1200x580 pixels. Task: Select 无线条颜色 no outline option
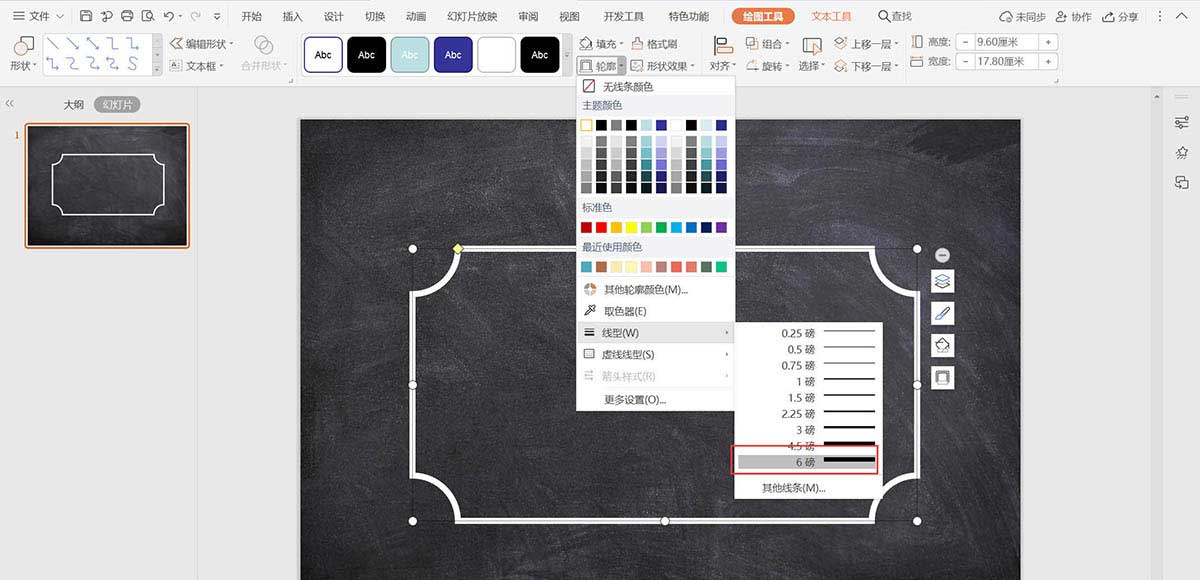click(655, 87)
